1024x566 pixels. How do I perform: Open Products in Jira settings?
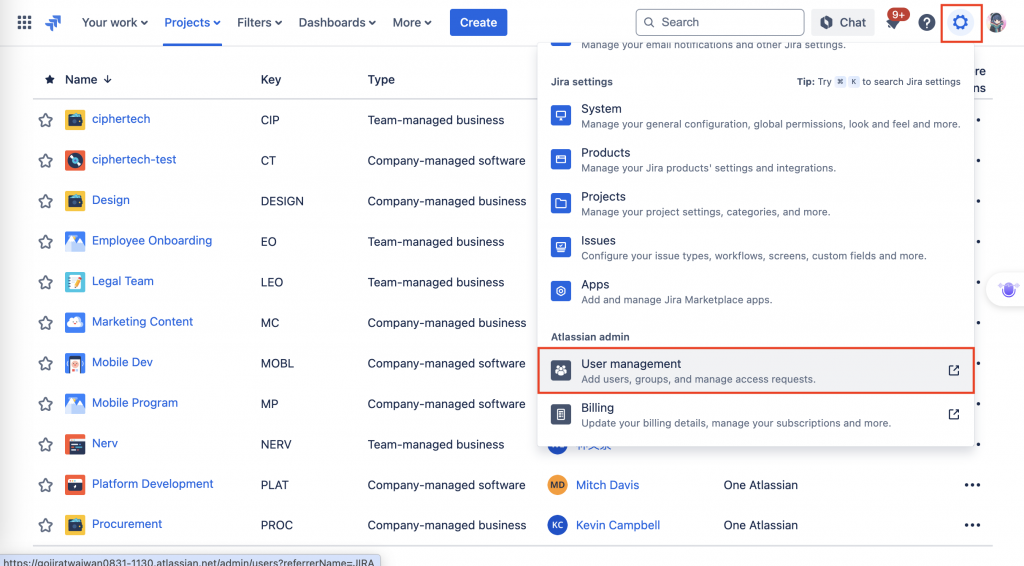(755, 159)
